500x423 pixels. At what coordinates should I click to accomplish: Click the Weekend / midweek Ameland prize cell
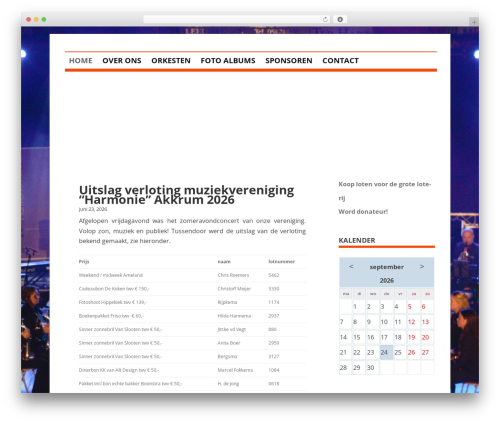point(111,275)
